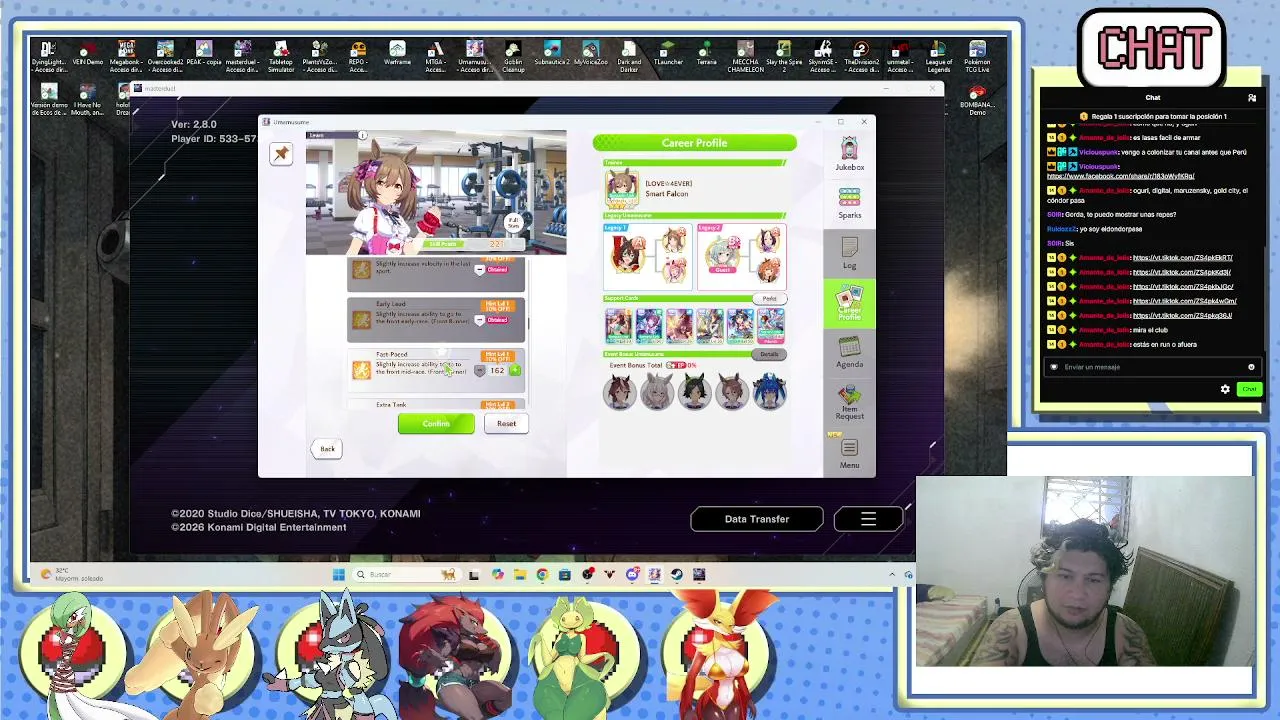Open the Jukebox side menu
This screenshot has width=1280, height=720.
point(849,155)
